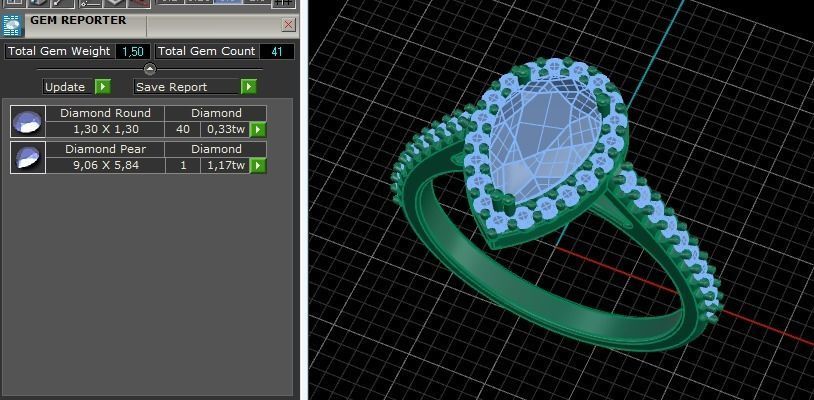
Task: Click the Save Report label button
Action: tap(187, 87)
